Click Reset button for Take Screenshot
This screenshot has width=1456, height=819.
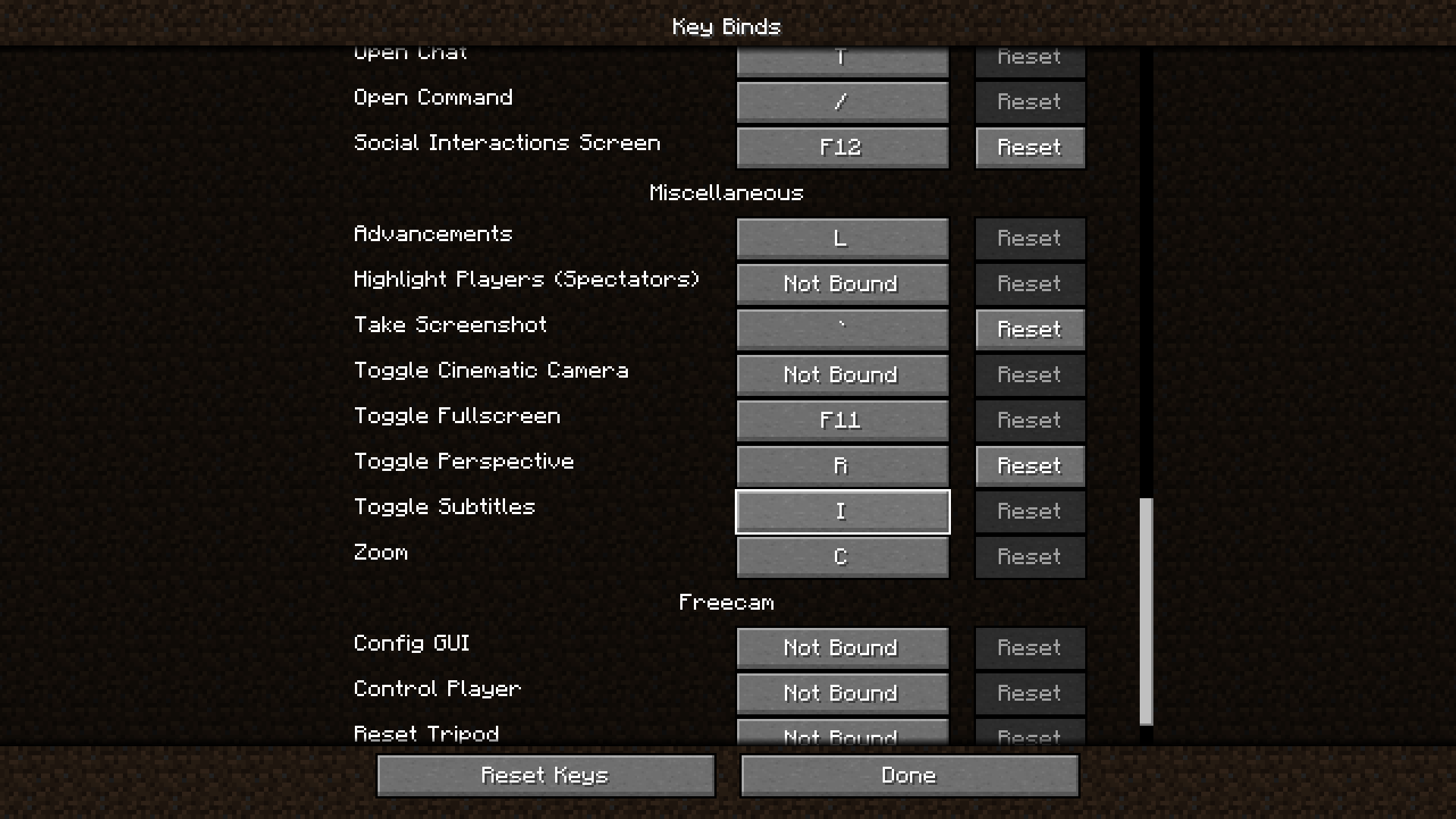pyautogui.click(x=1029, y=329)
